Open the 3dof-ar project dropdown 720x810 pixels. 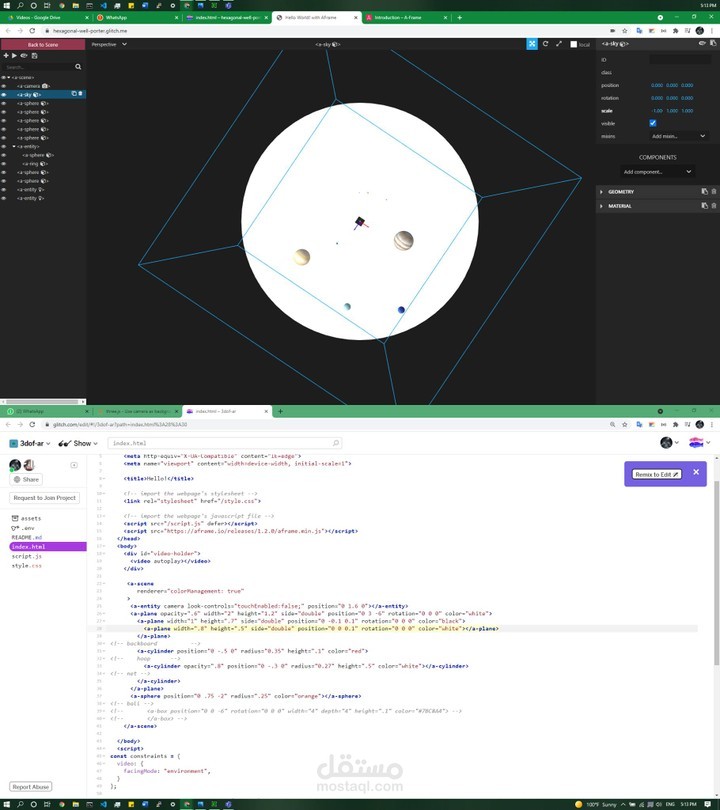30,443
